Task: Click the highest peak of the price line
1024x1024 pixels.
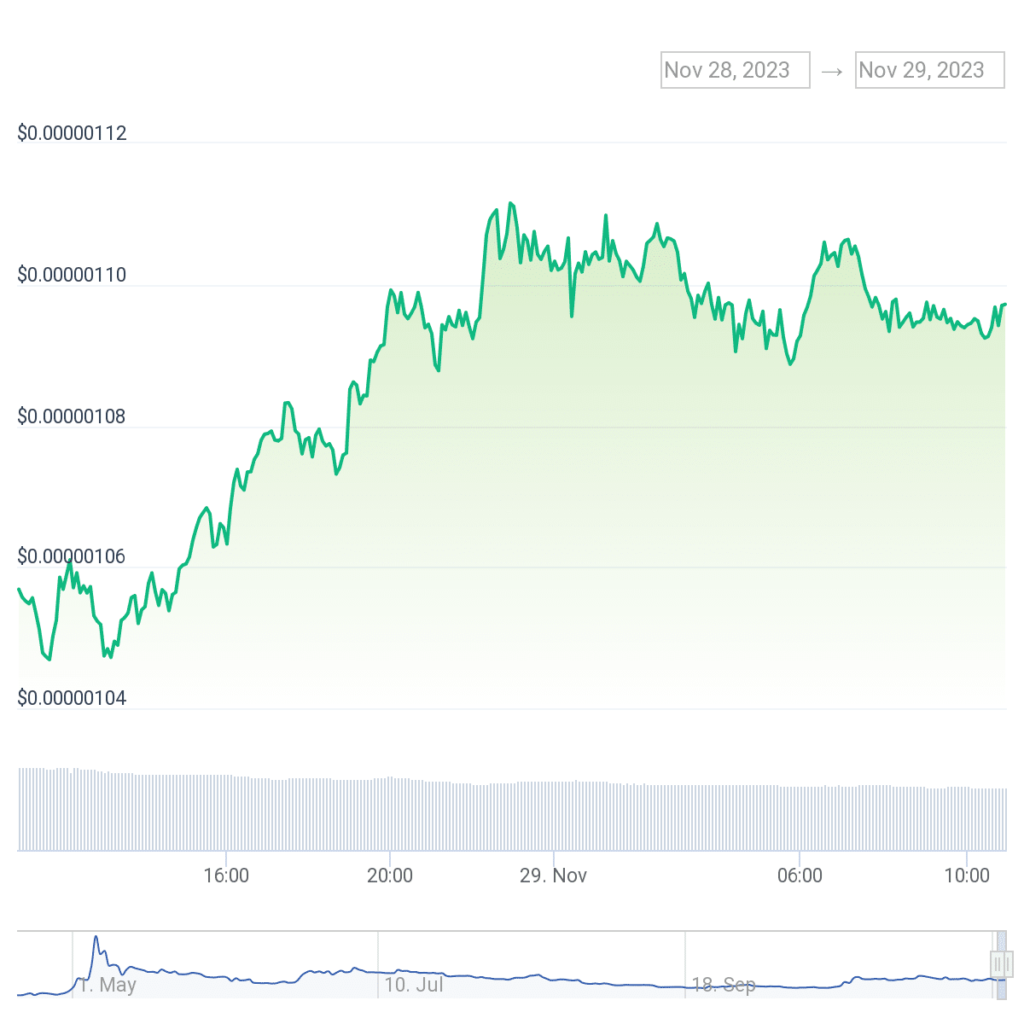Action: (x=511, y=203)
